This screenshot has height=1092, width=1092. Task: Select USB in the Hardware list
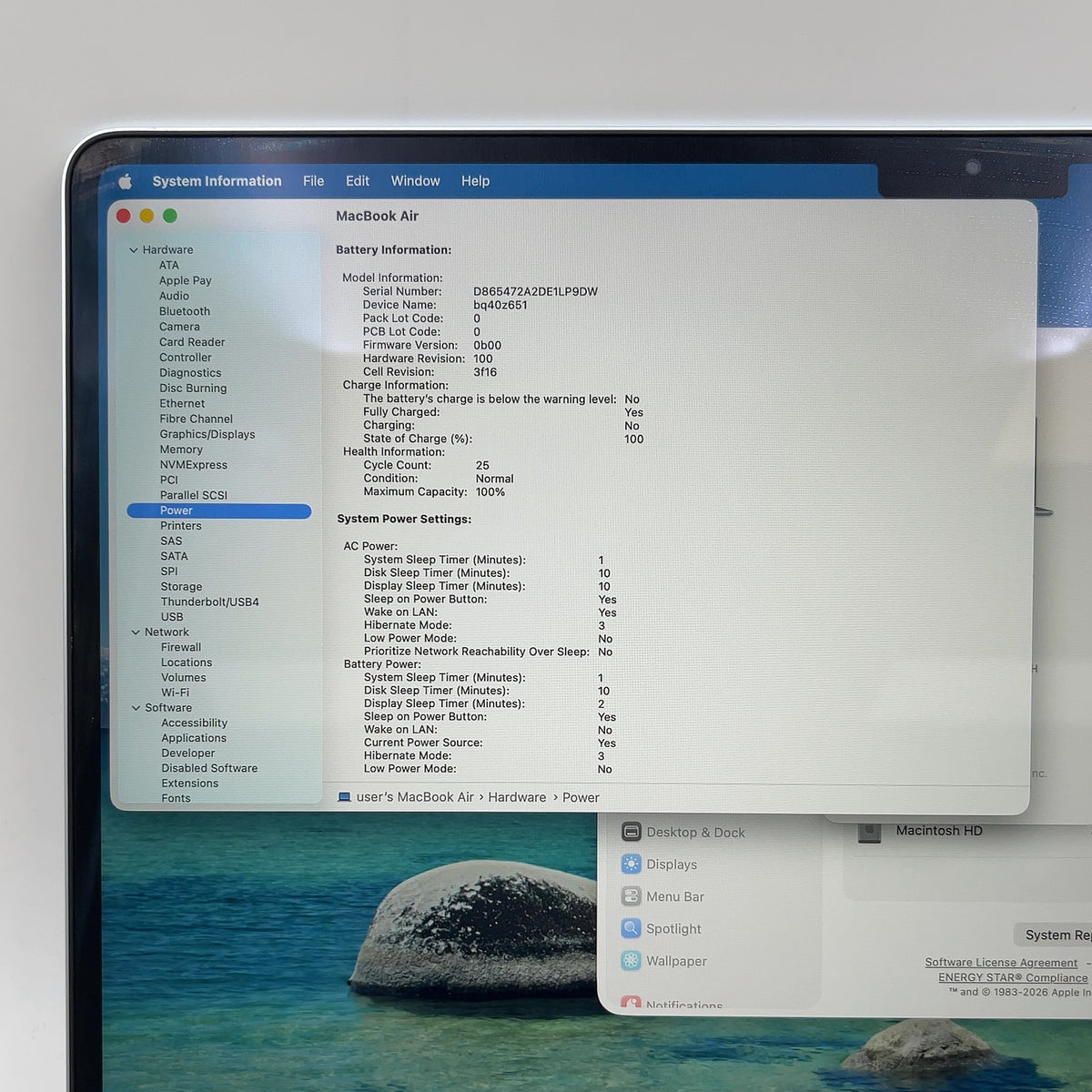click(x=172, y=617)
